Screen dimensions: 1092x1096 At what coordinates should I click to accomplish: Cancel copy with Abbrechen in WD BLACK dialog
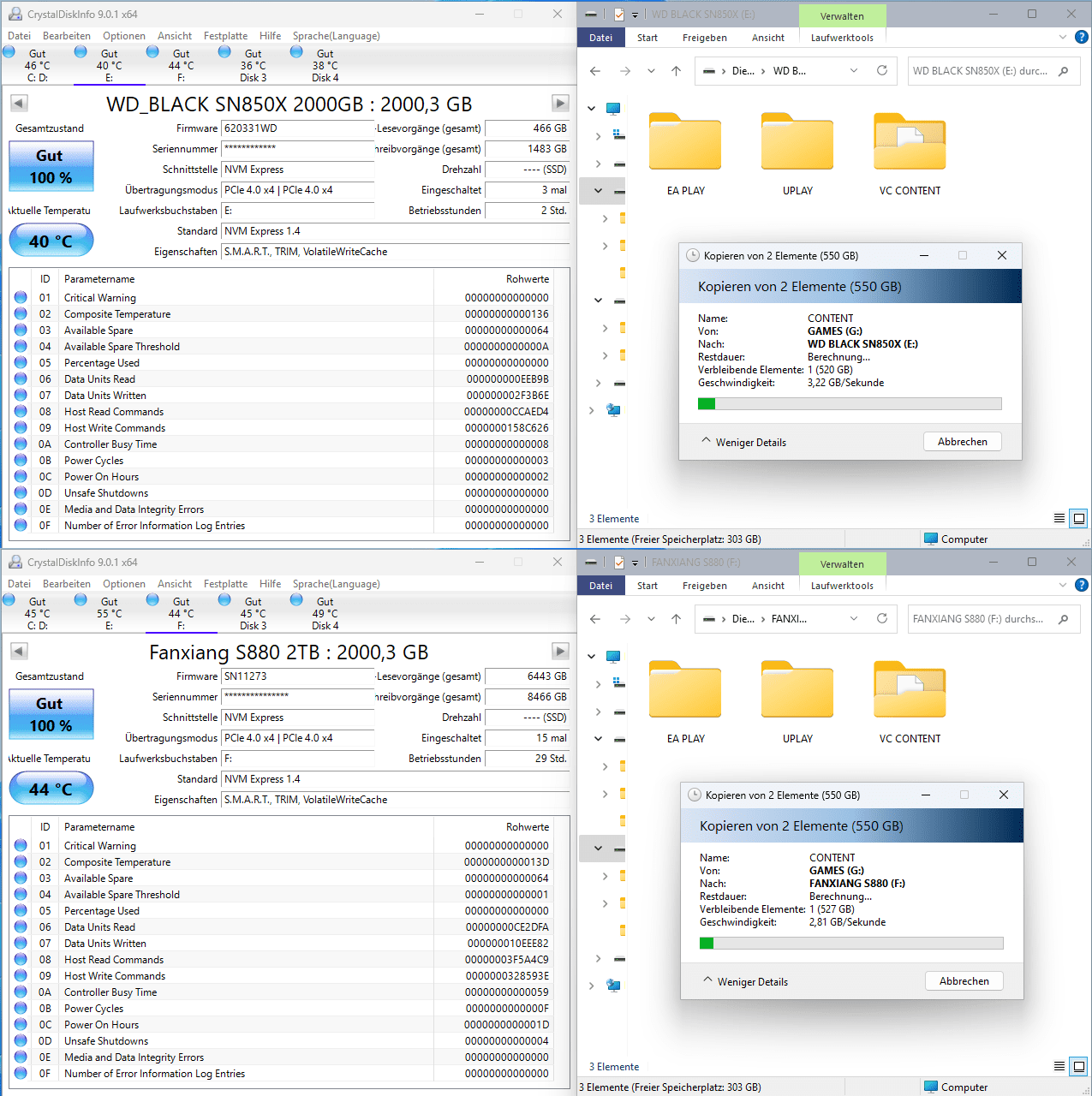pyautogui.click(x=963, y=442)
